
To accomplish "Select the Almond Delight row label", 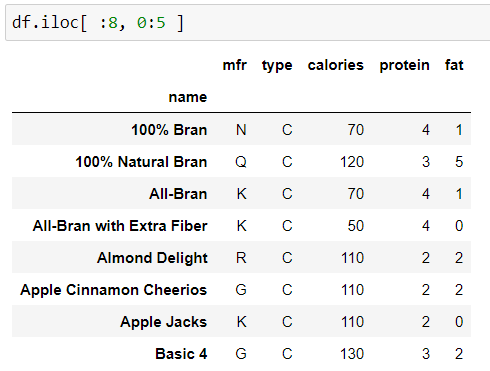I will click(152, 258).
